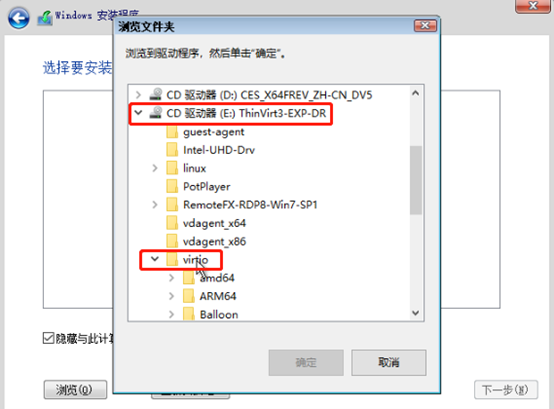Collapse the CD drive E: tree node

tap(138, 113)
